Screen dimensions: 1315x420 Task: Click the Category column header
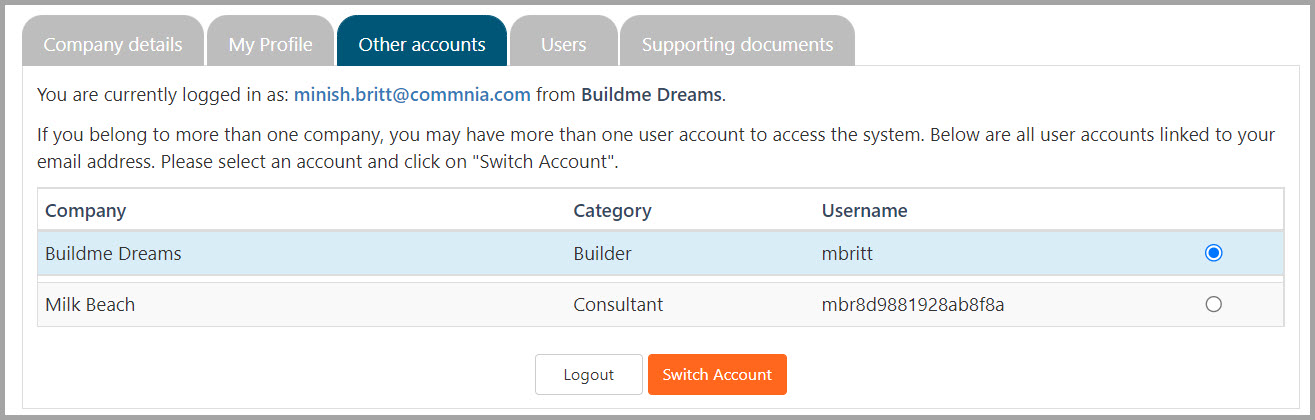point(612,211)
